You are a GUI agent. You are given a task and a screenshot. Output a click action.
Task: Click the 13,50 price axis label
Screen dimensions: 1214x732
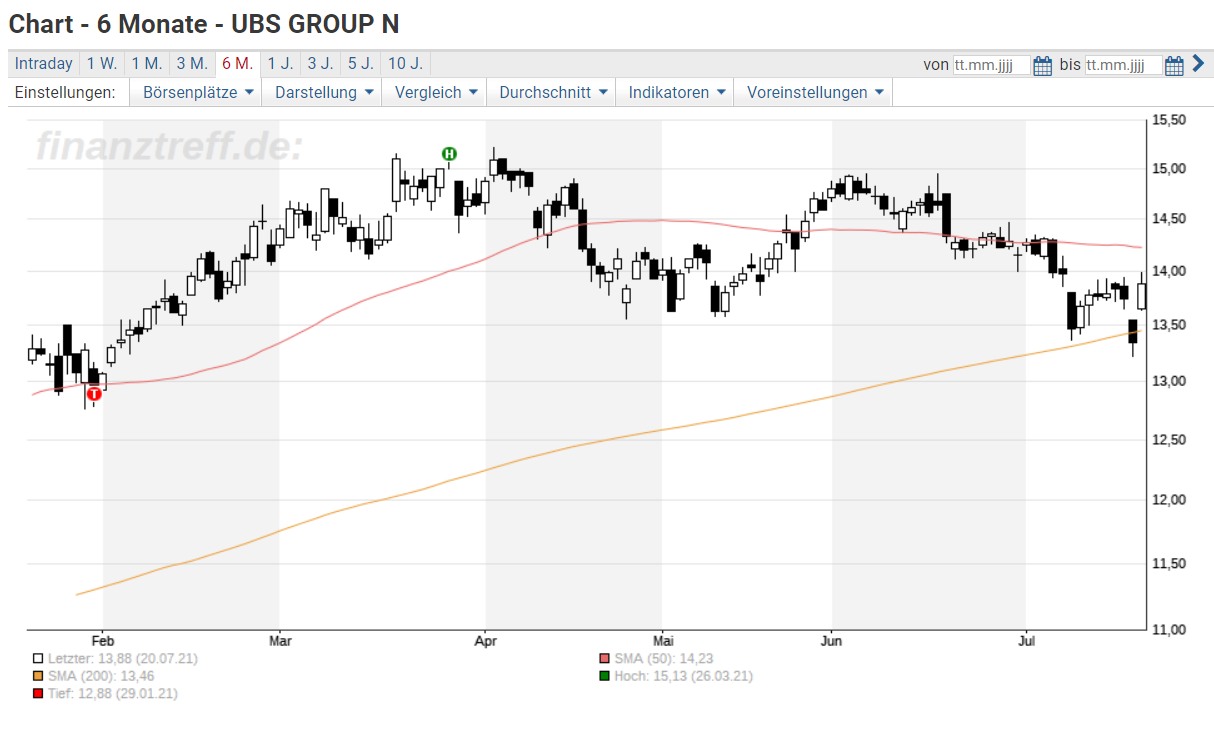click(x=1169, y=325)
